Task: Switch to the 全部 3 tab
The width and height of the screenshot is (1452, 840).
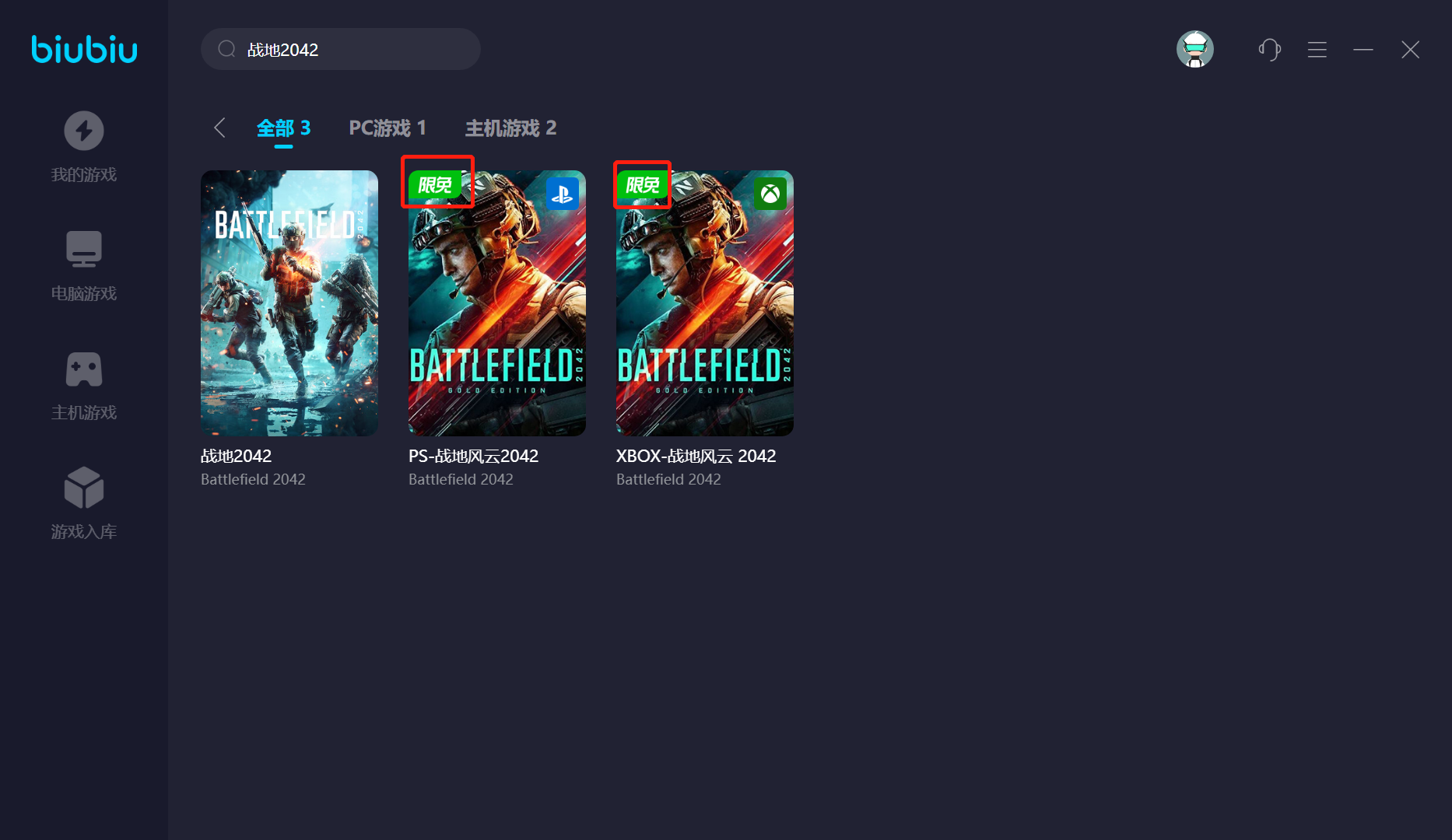Action: 283,128
